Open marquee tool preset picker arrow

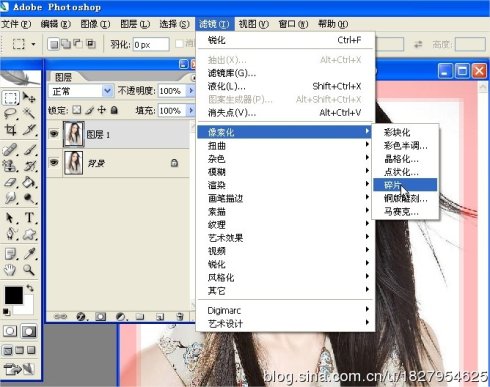[33, 44]
